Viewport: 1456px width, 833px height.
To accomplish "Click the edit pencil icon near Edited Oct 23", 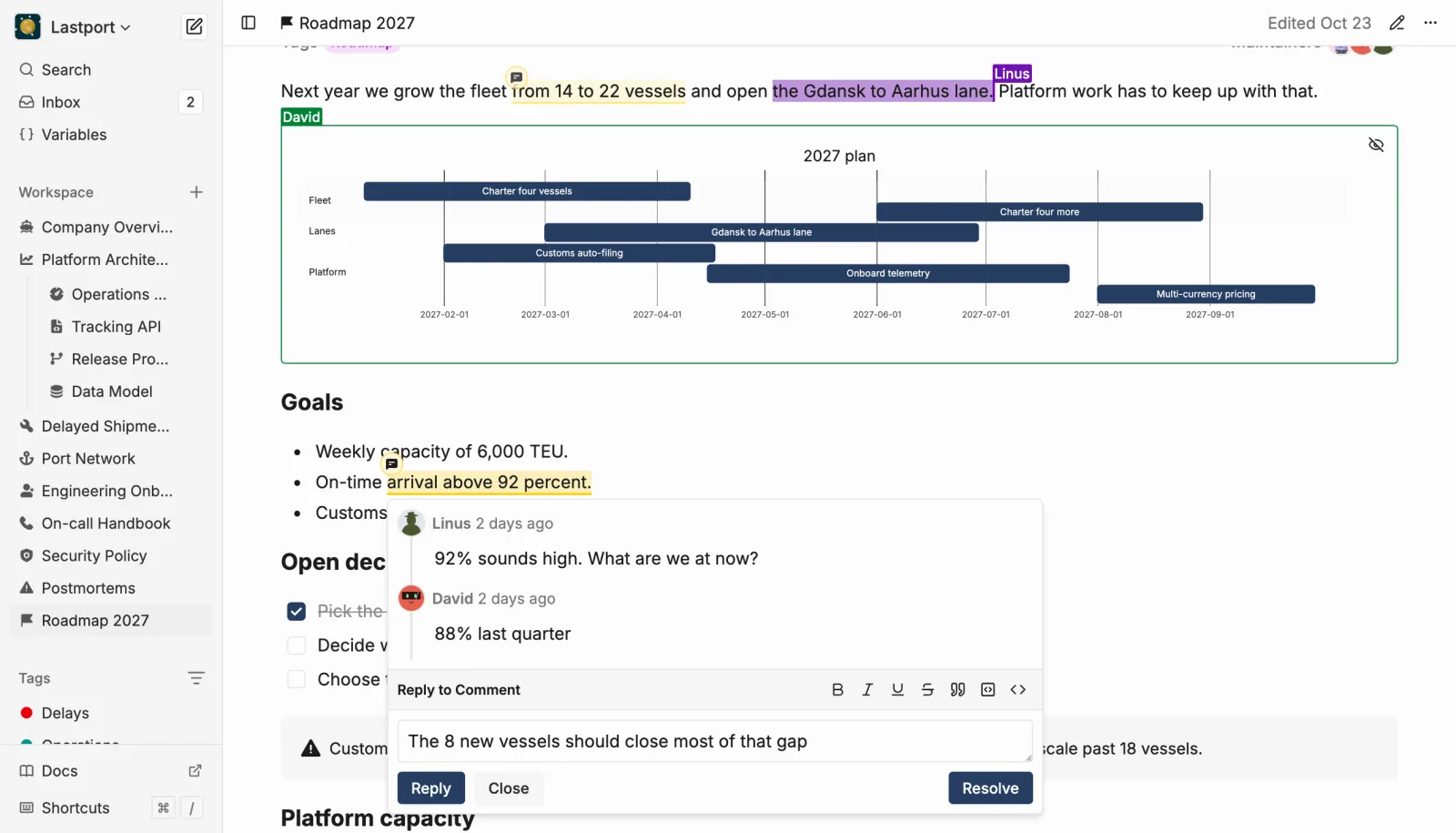I will tap(1397, 23).
